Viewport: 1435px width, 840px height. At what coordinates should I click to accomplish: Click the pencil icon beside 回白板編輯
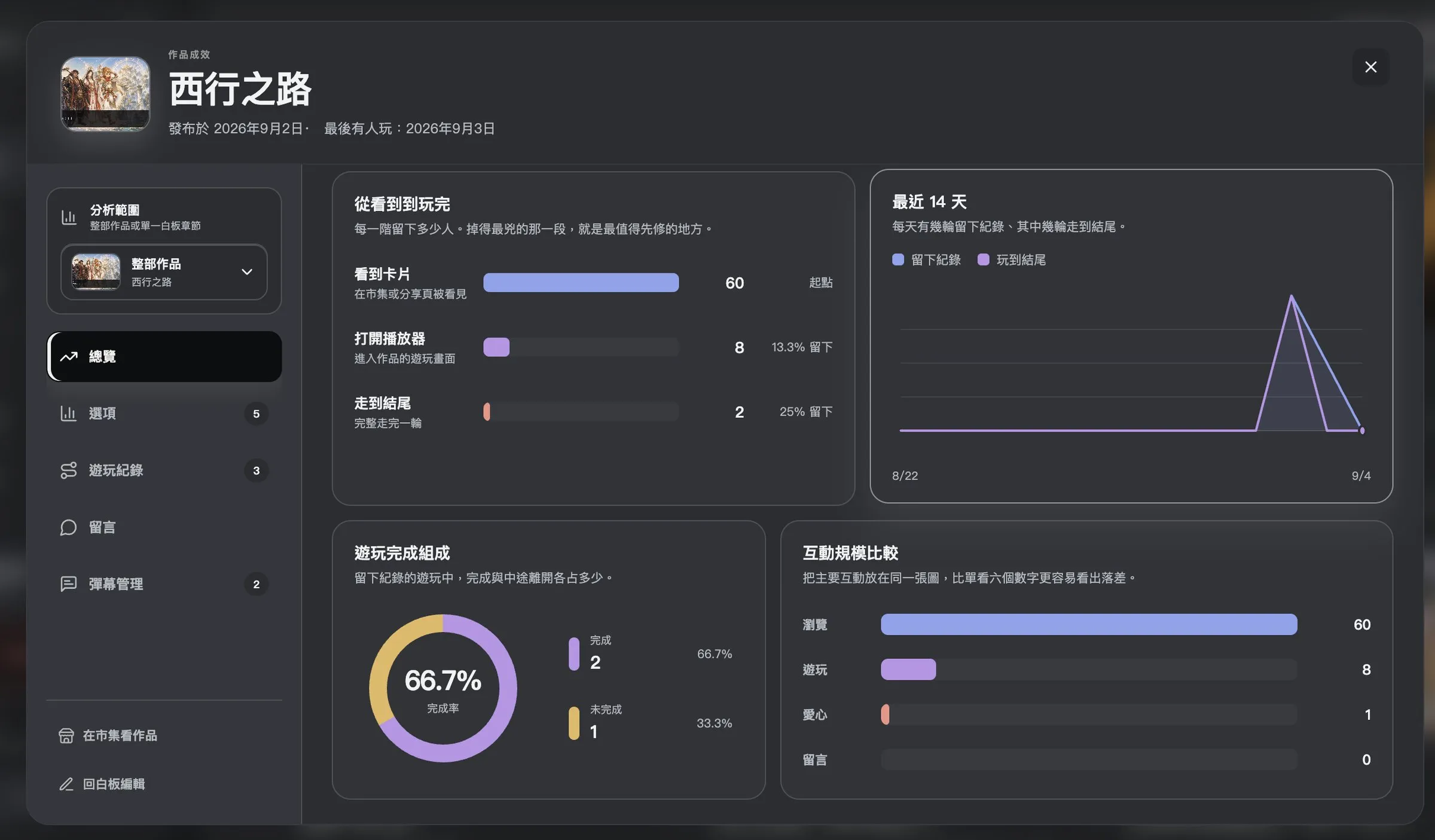tap(66, 784)
